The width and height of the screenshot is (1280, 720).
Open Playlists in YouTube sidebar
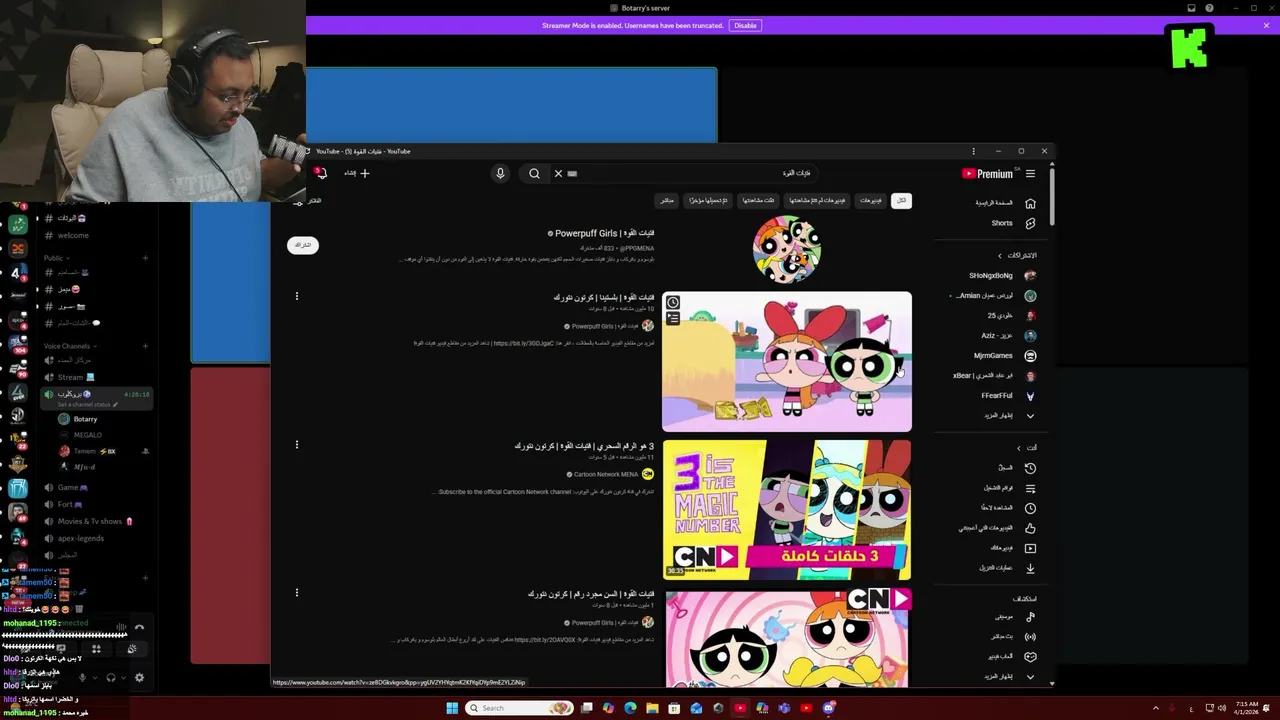click(x=1009, y=487)
